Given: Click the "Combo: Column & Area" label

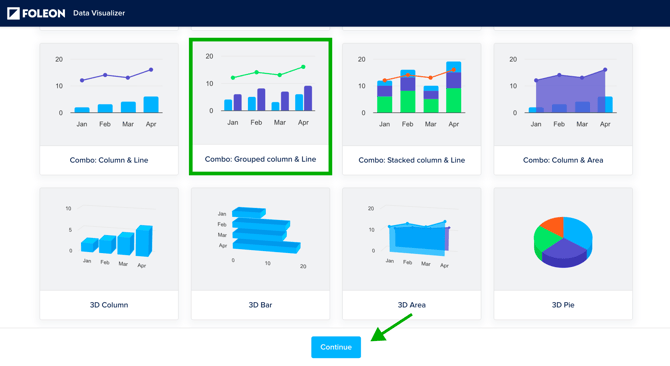Looking at the screenshot, I should (x=563, y=160).
